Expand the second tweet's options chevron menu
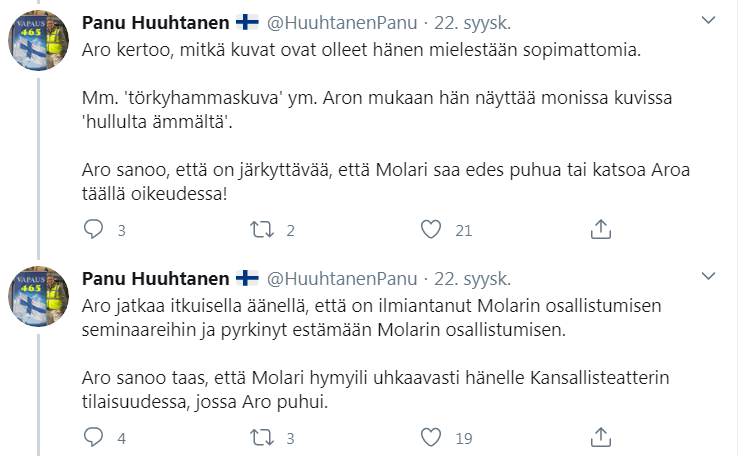 [x=708, y=275]
